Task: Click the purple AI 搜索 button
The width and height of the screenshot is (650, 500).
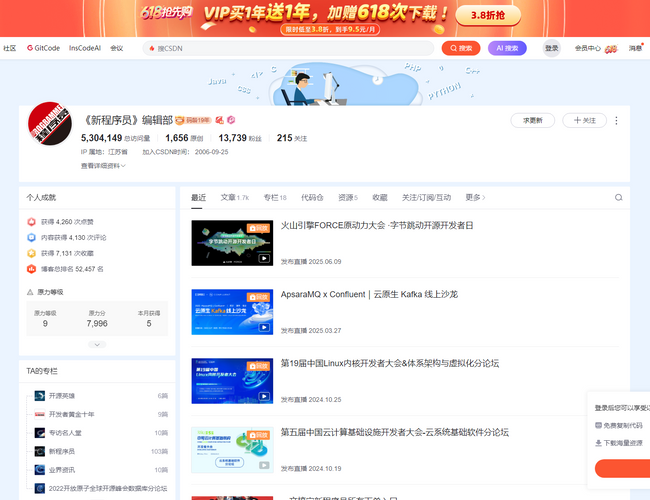Action: pos(507,48)
